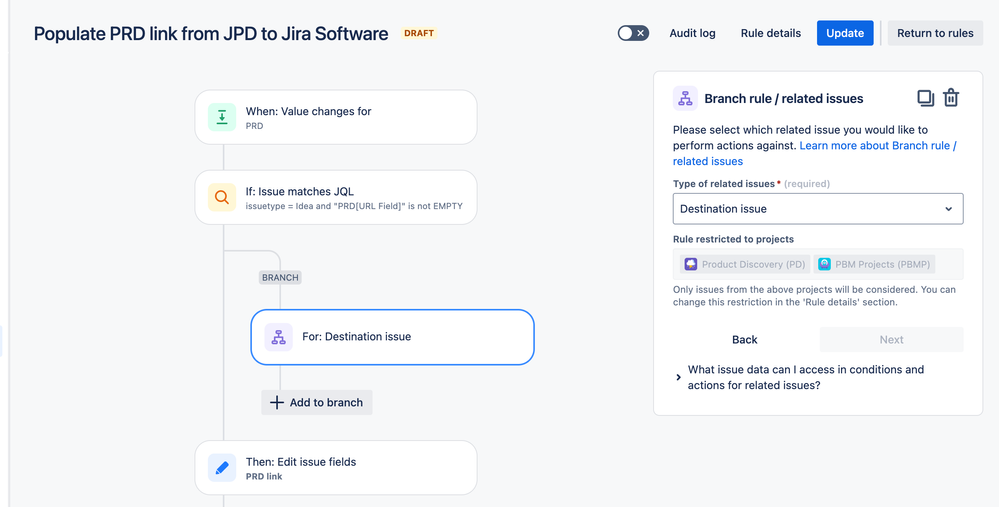999x507 pixels.
Task: Click the blue pencil Edit issue fields icon
Action: 222,468
